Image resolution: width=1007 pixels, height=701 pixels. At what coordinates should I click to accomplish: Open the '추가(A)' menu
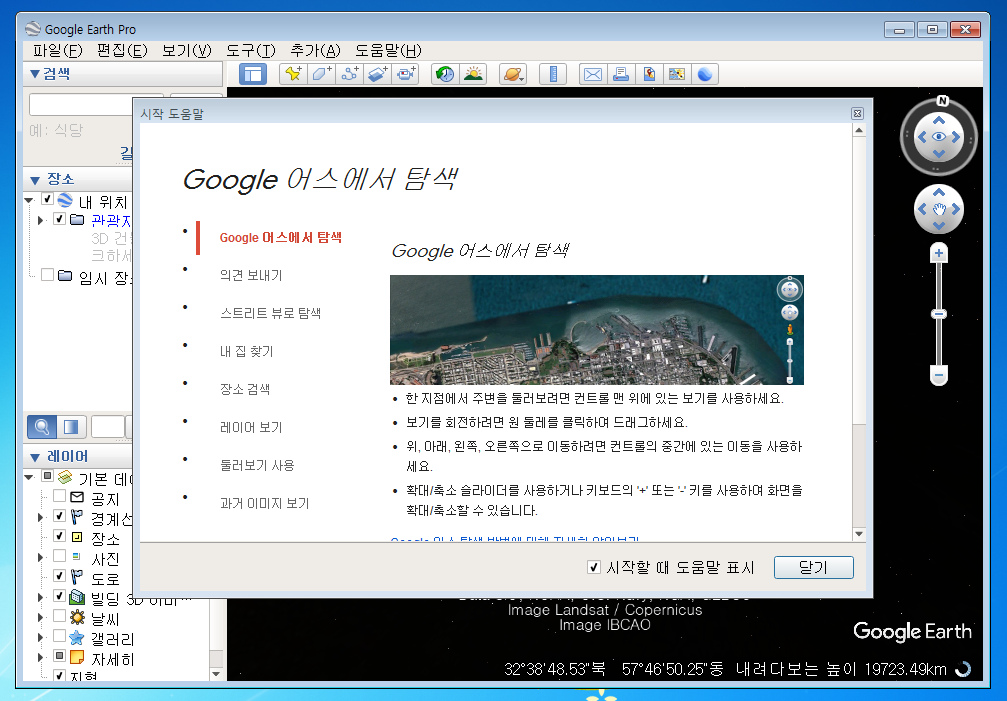(315, 50)
